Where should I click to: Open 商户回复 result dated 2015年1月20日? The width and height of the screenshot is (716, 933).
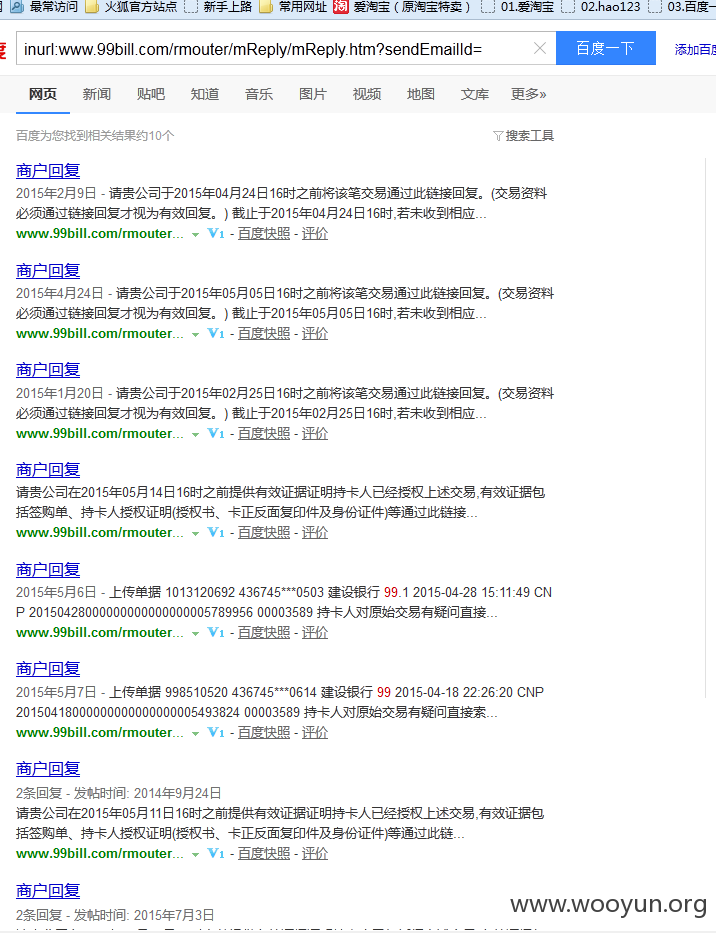(48, 370)
